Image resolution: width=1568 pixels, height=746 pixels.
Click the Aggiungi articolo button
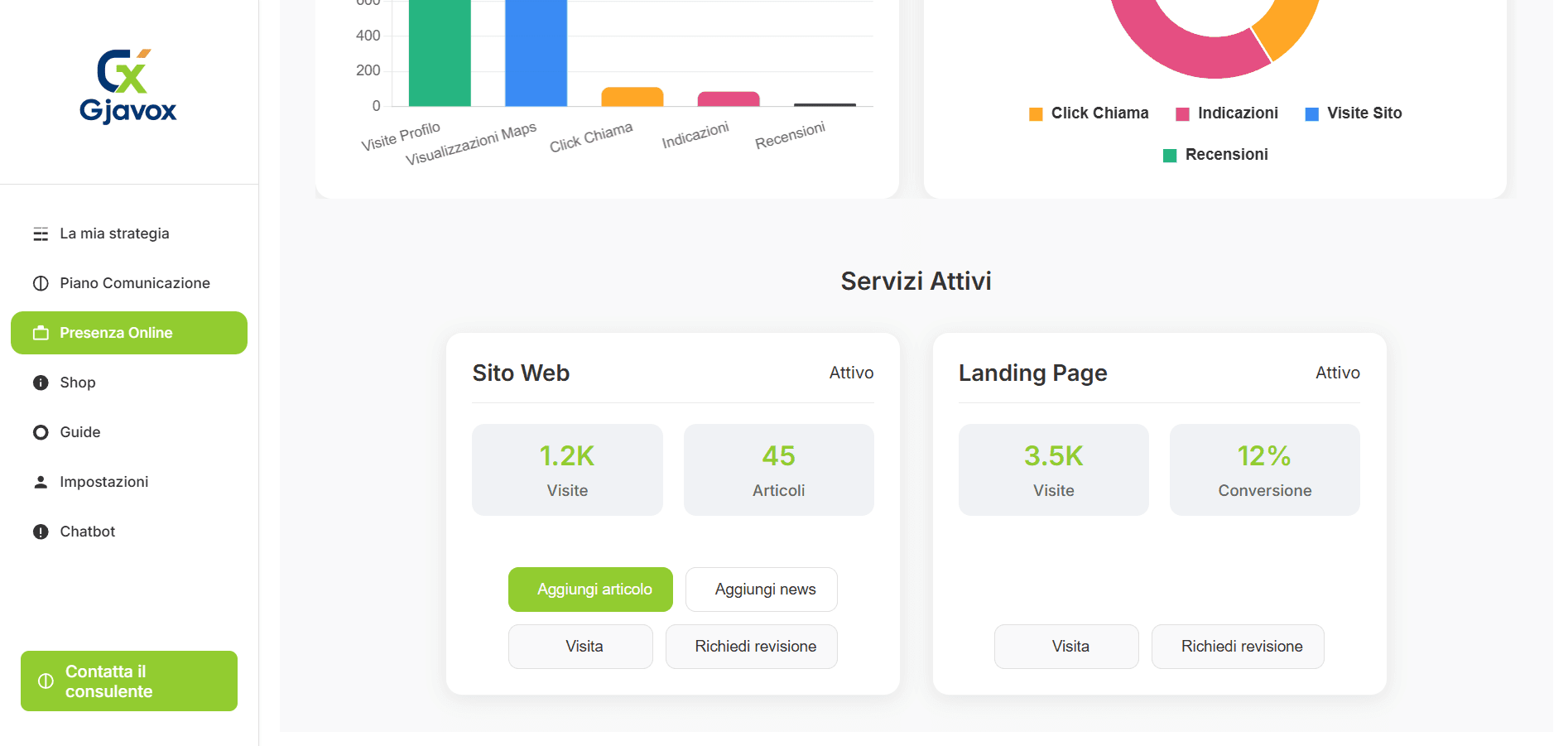pos(589,589)
